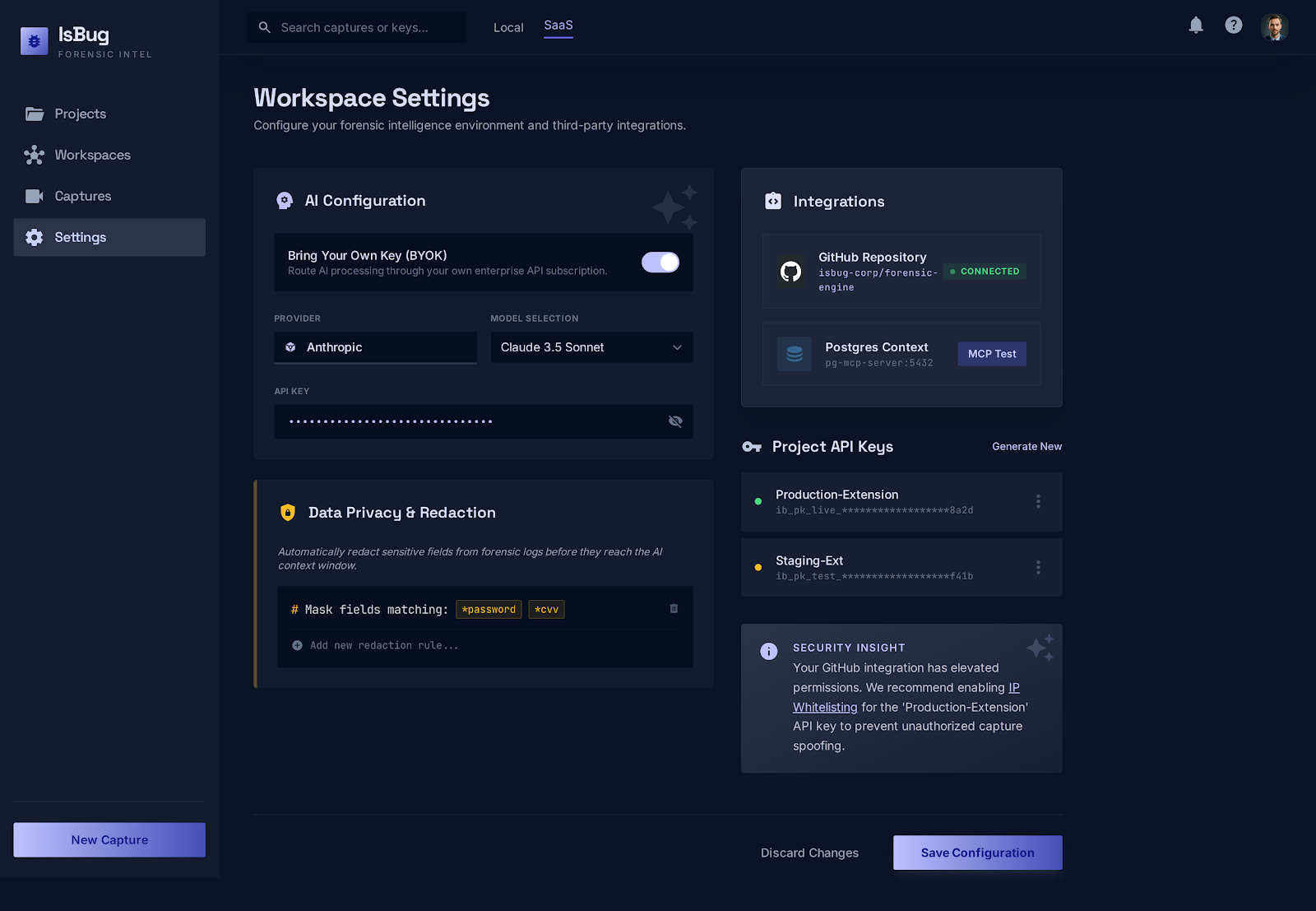
Task: Disable the Bring Your Own Key toggle
Action: (660, 263)
